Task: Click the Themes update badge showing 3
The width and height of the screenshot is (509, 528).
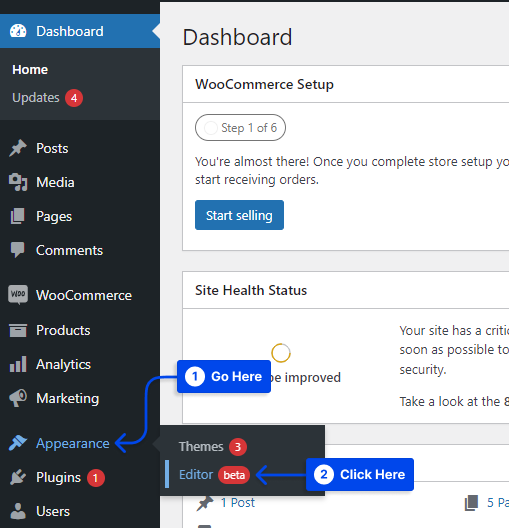Action: click(x=238, y=447)
